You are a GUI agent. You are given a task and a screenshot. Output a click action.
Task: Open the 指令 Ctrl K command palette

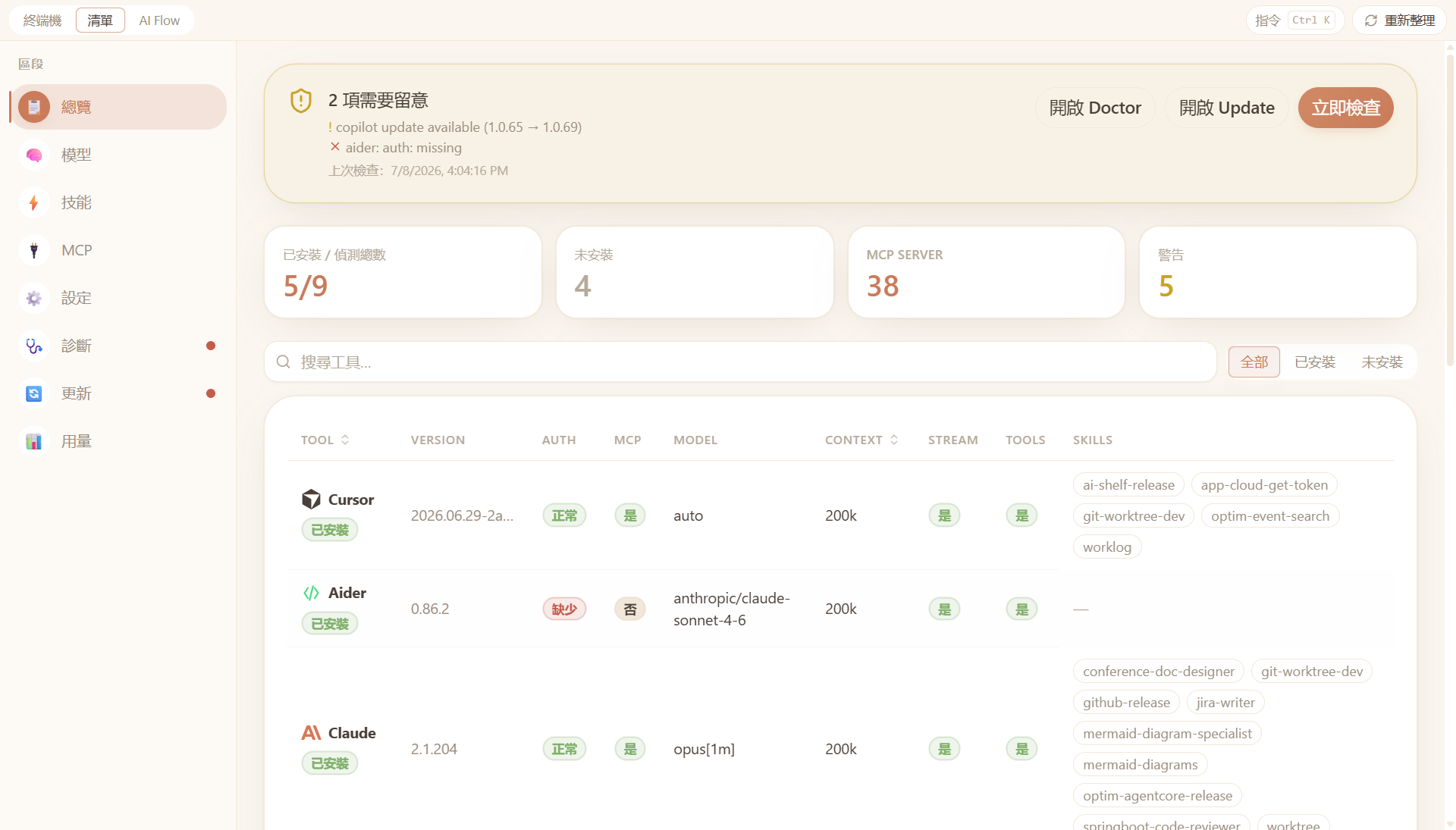tap(1294, 20)
